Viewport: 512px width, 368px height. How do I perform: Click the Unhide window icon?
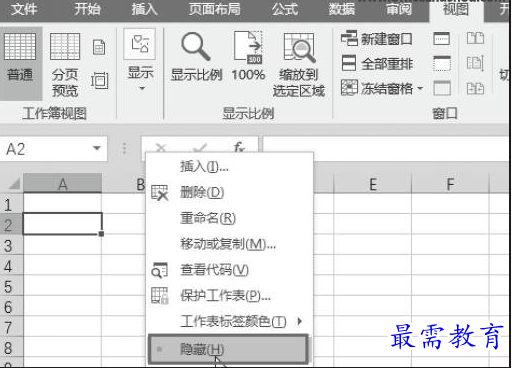click(x=442, y=88)
